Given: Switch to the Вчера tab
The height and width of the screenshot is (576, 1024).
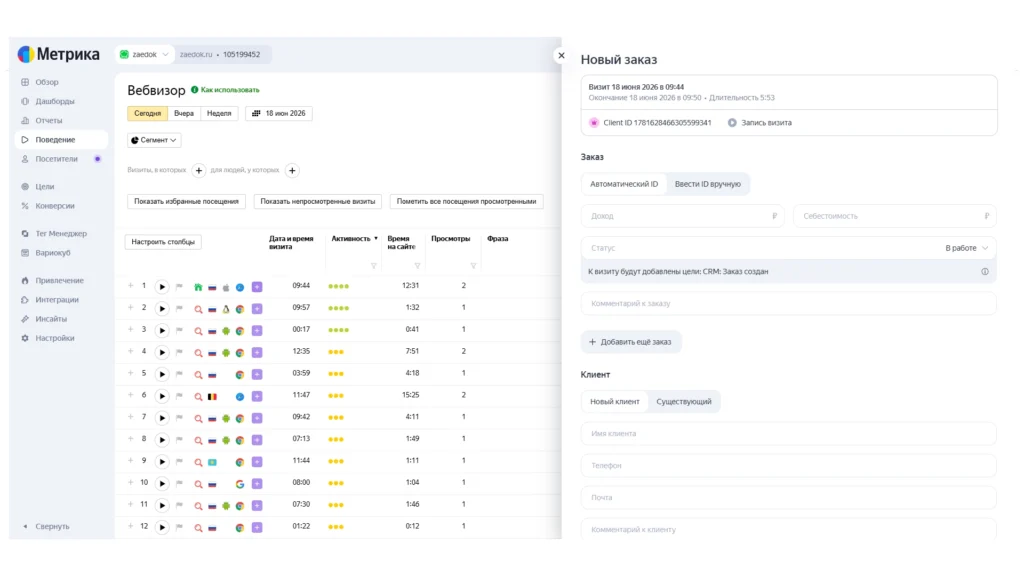Looking at the screenshot, I should pos(184,114).
